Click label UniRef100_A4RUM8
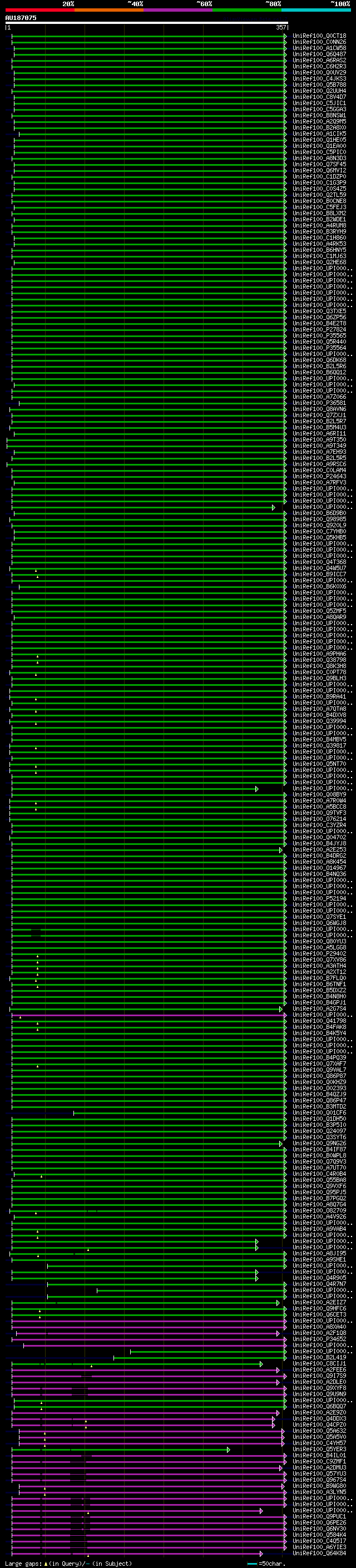This screenshot has width=356, height=1568. point(319,225)
